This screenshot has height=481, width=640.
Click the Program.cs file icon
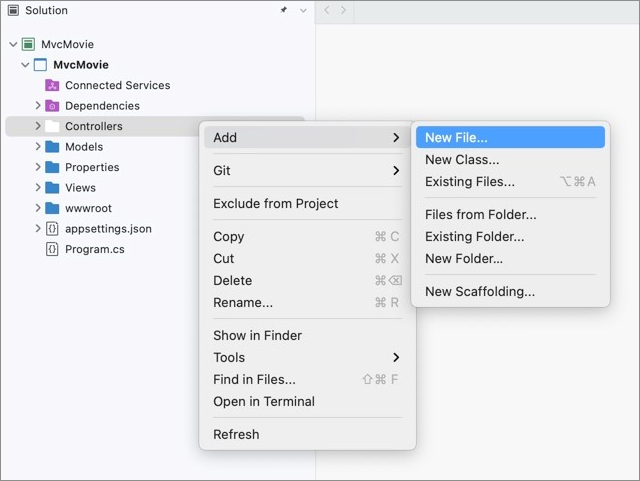tap(52, 249)
